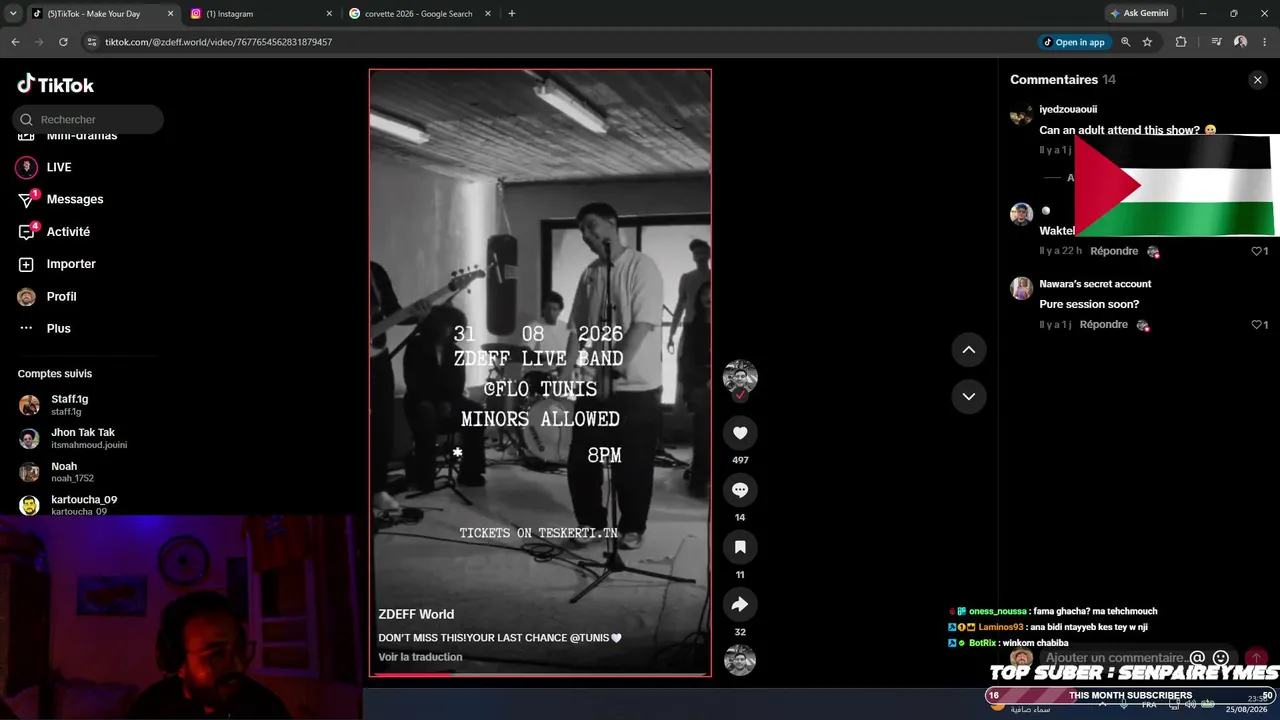Open the emoji picker in comment box

1220,658
